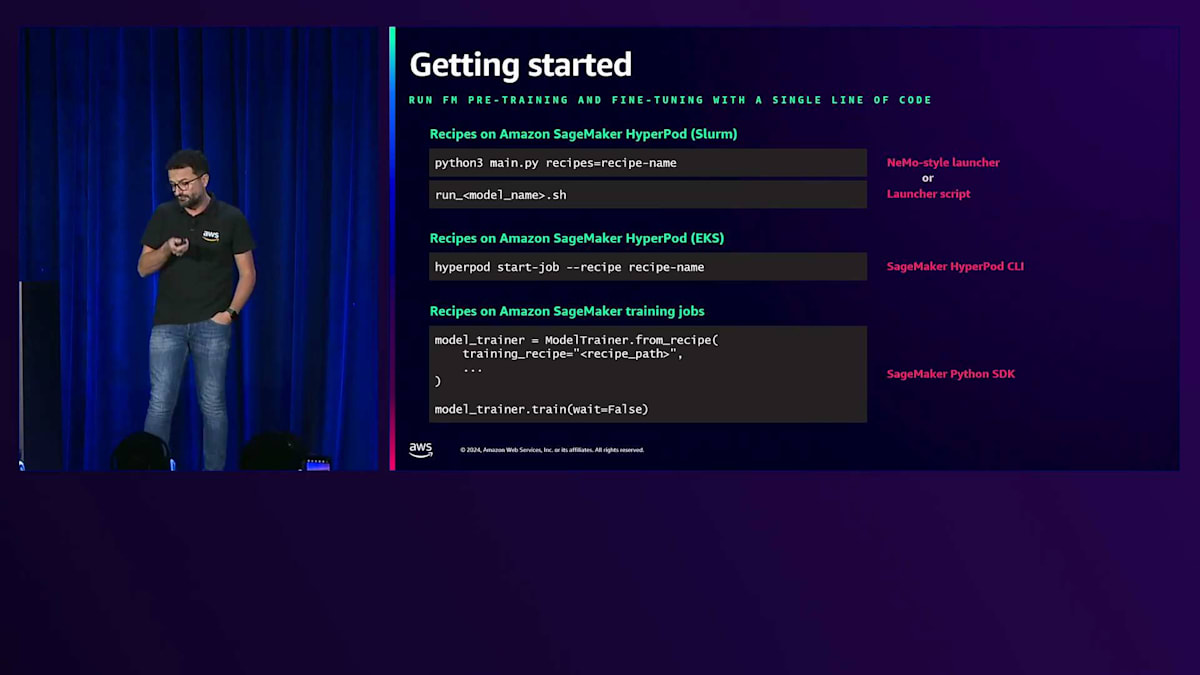Click code box 'run_<model_name>.sh'
Image resolution: width=1200 pixels, height=675 pixels.
tap(648, 195)
